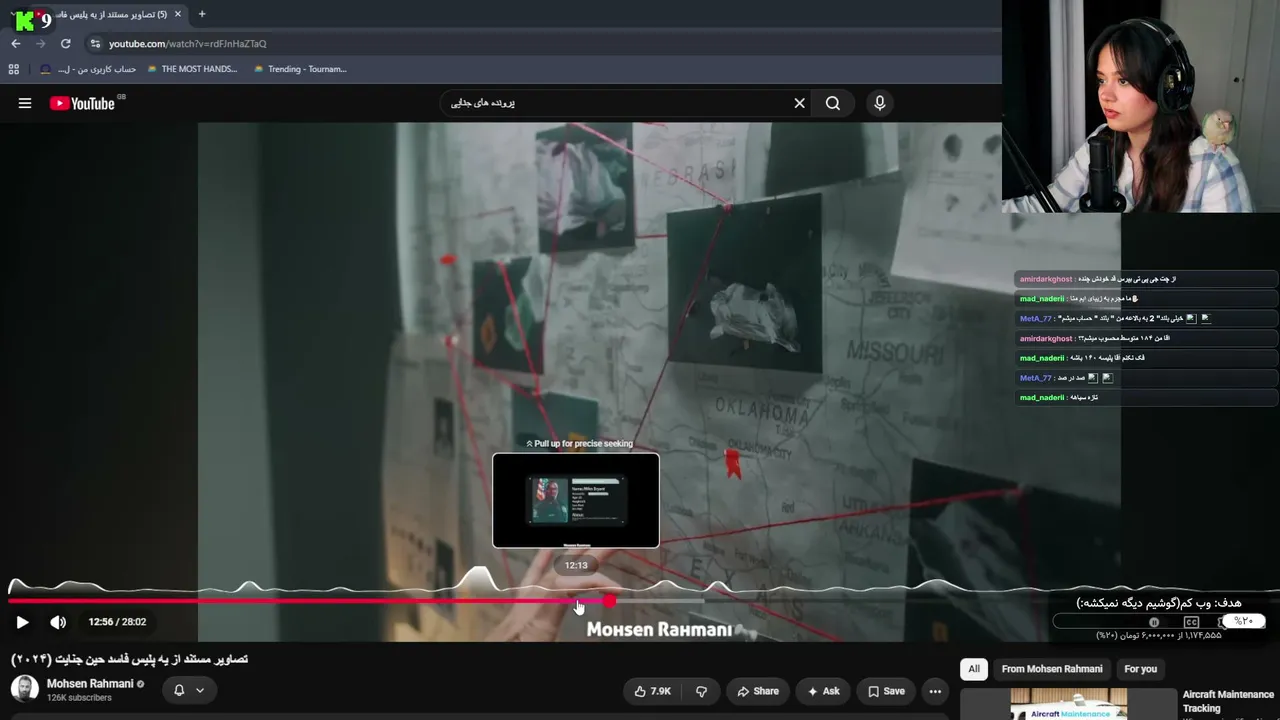Open a new browser tab
Viewport: 1280px width, 720px height.
tap(202, 14)
